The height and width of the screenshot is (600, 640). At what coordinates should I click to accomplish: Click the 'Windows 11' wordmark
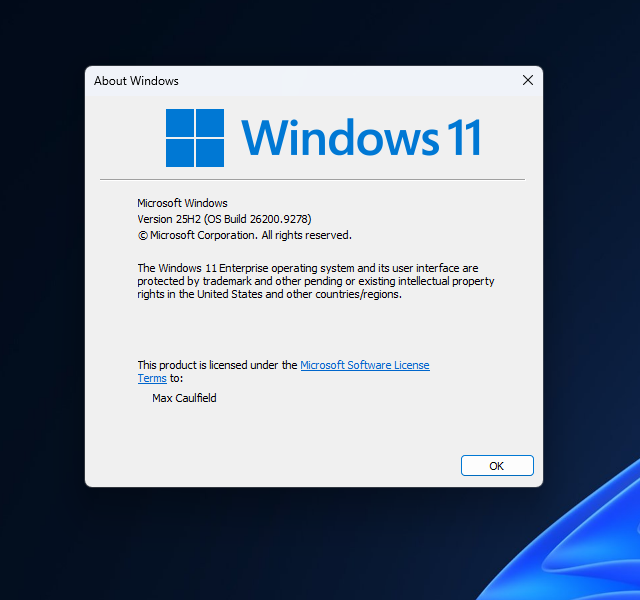click(x=361, y=138)
